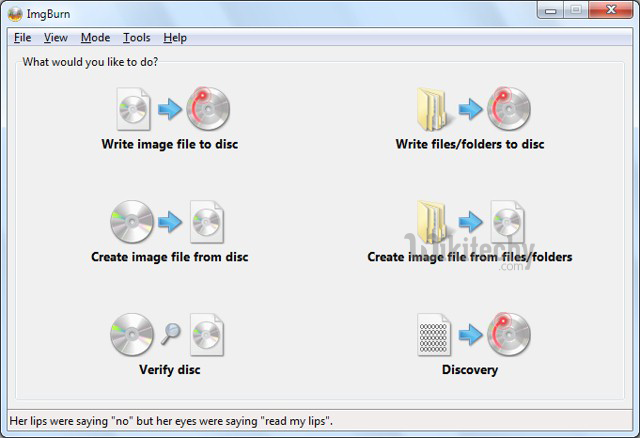Open the Mode menu

tap(96, 38)
